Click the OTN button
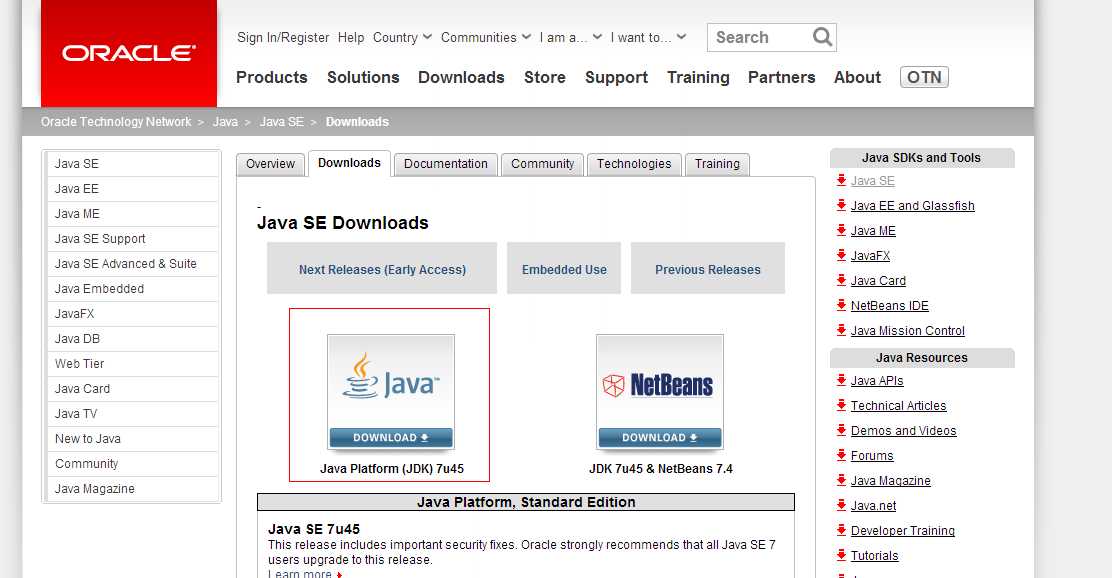The height and width of the screenshot is (578, 1112). (924, 77)
